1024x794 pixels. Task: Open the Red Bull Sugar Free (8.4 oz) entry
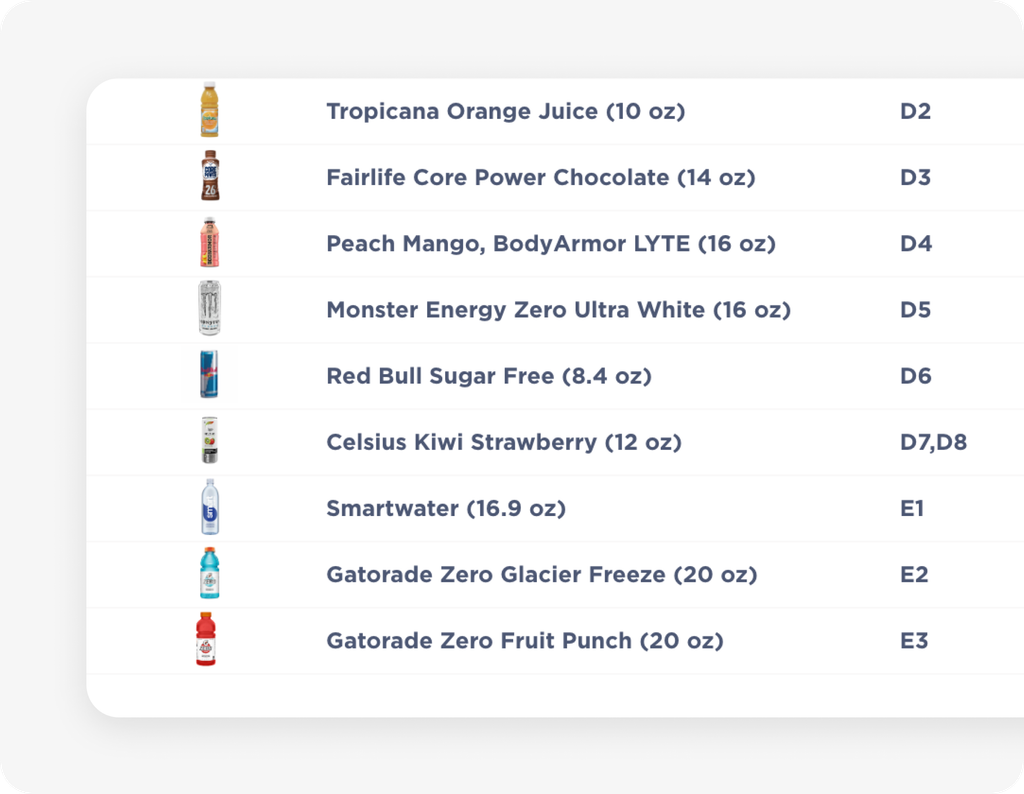pyautogui.click(x=488, y=376)
